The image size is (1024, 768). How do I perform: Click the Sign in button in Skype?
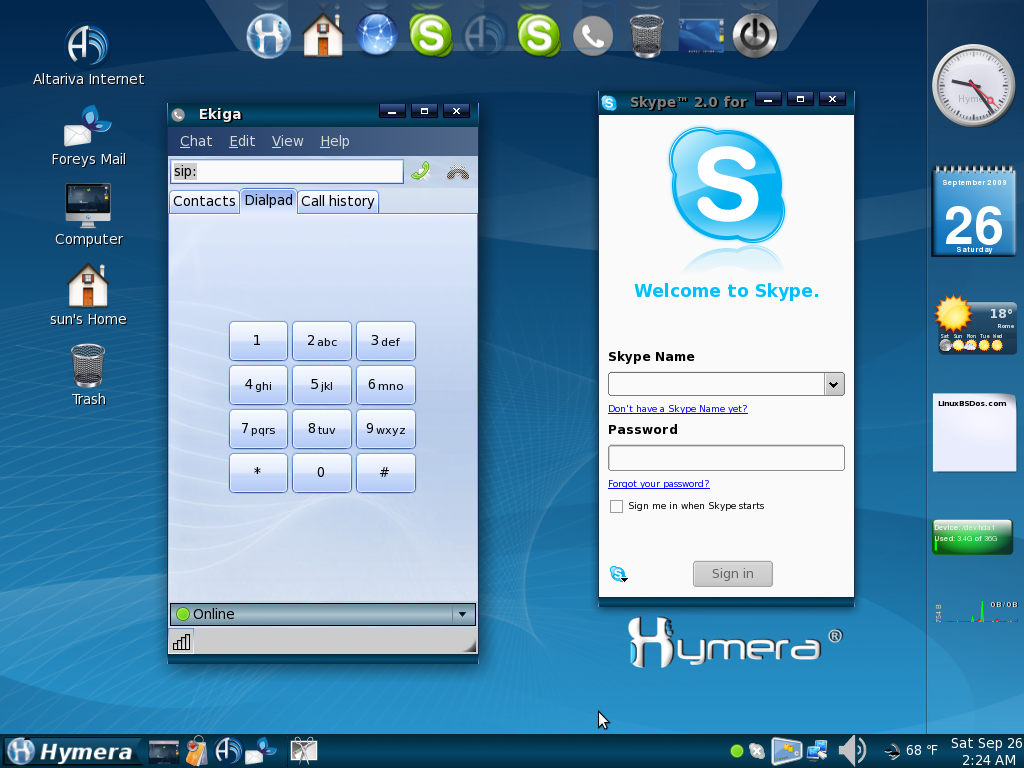click(733, 573)
